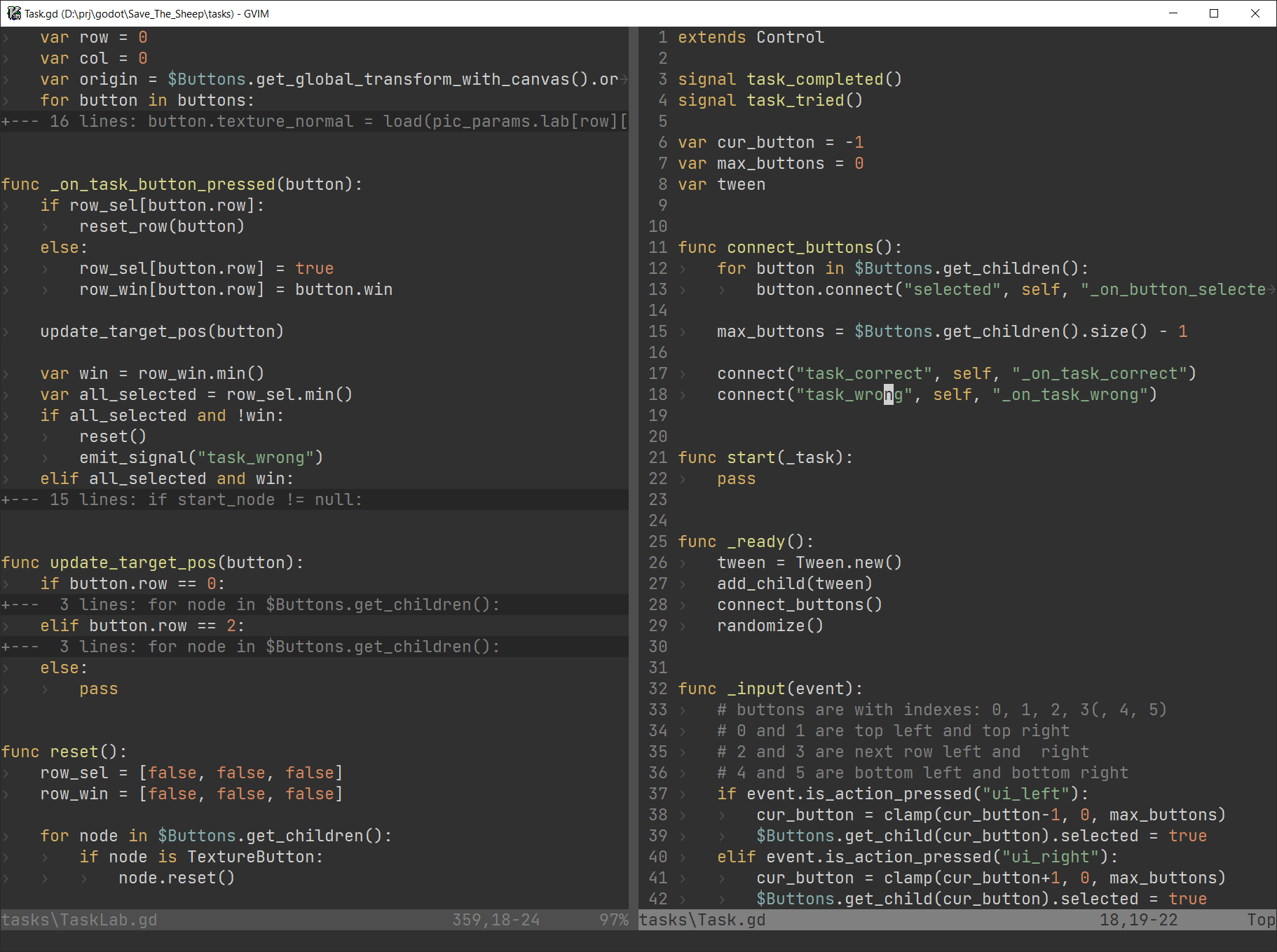Click 'row_win[button.row] = button.win' line

click(236, 289)
